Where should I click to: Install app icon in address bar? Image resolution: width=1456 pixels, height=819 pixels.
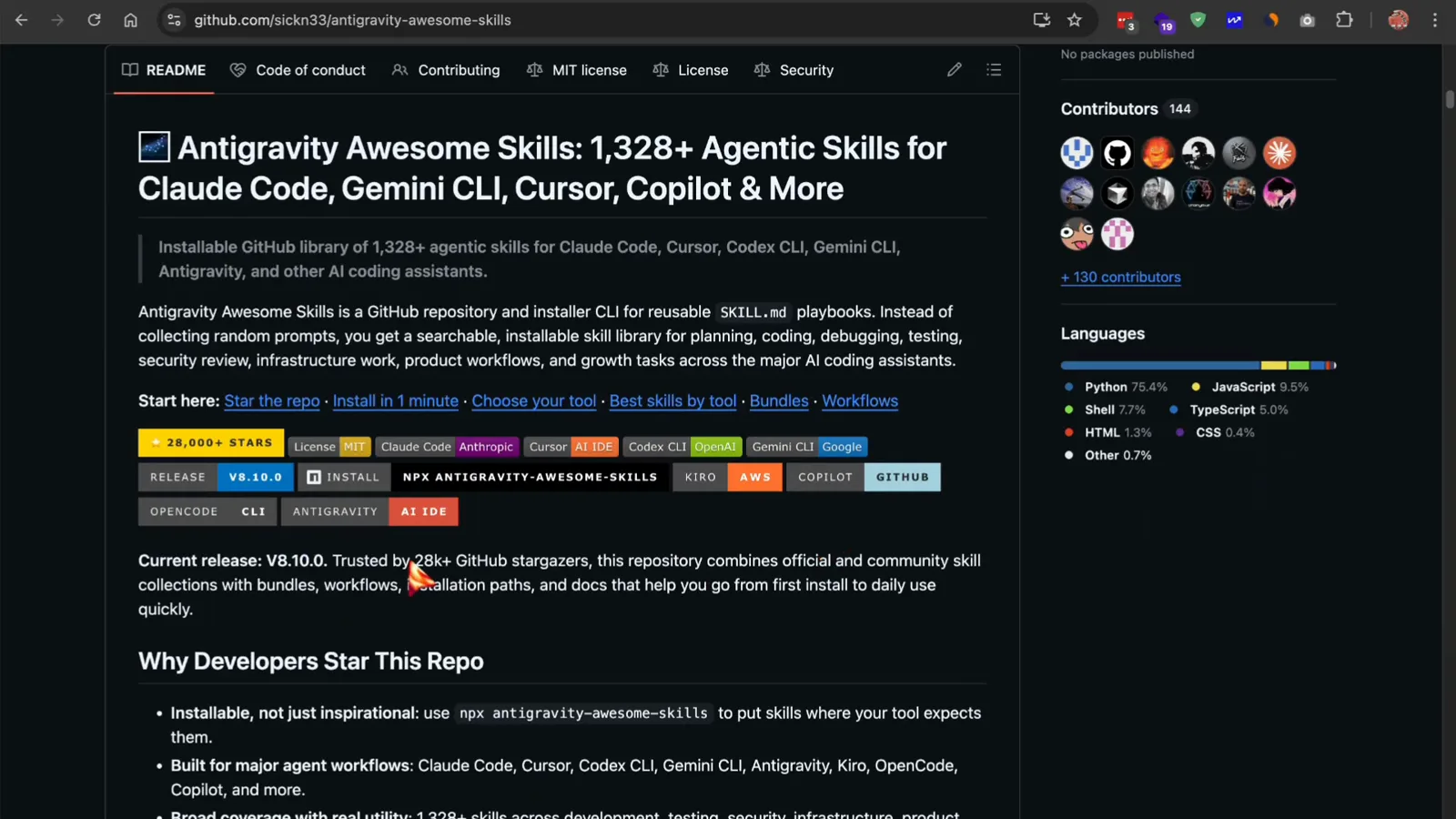[1042, 20]
